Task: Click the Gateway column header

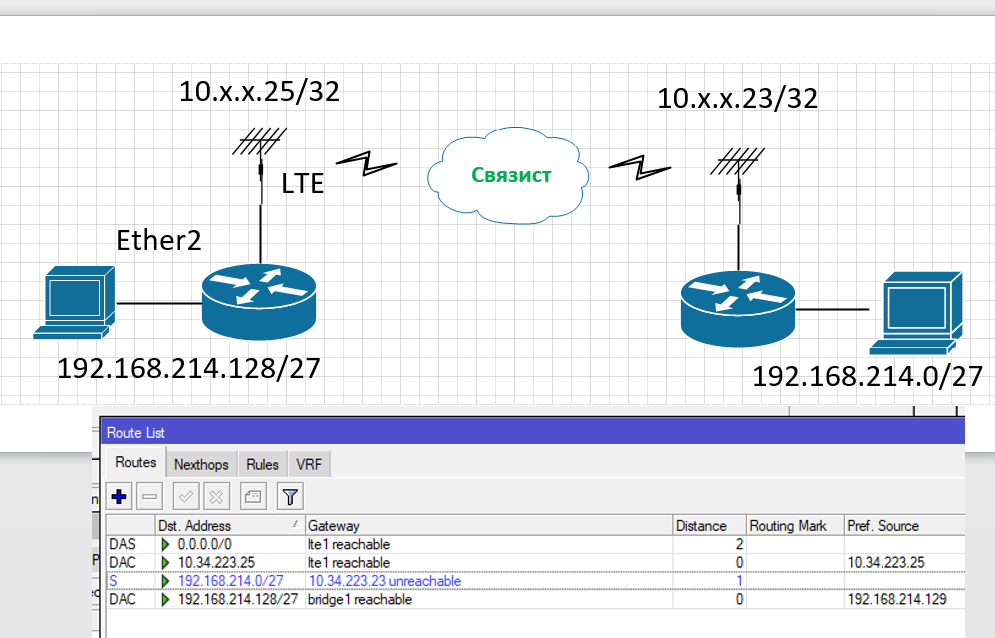Action: [x=489, y=526]
